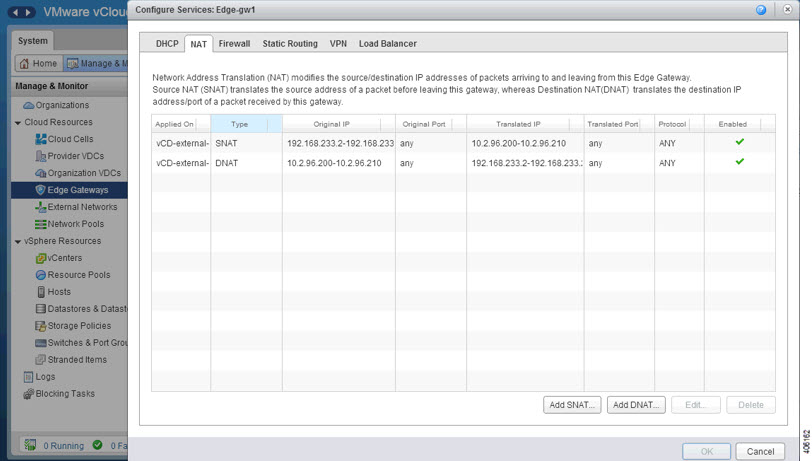This screenshot has height=461, width=812.
Task: Sort by the Protocol column header
Action: tap(679, 124)
